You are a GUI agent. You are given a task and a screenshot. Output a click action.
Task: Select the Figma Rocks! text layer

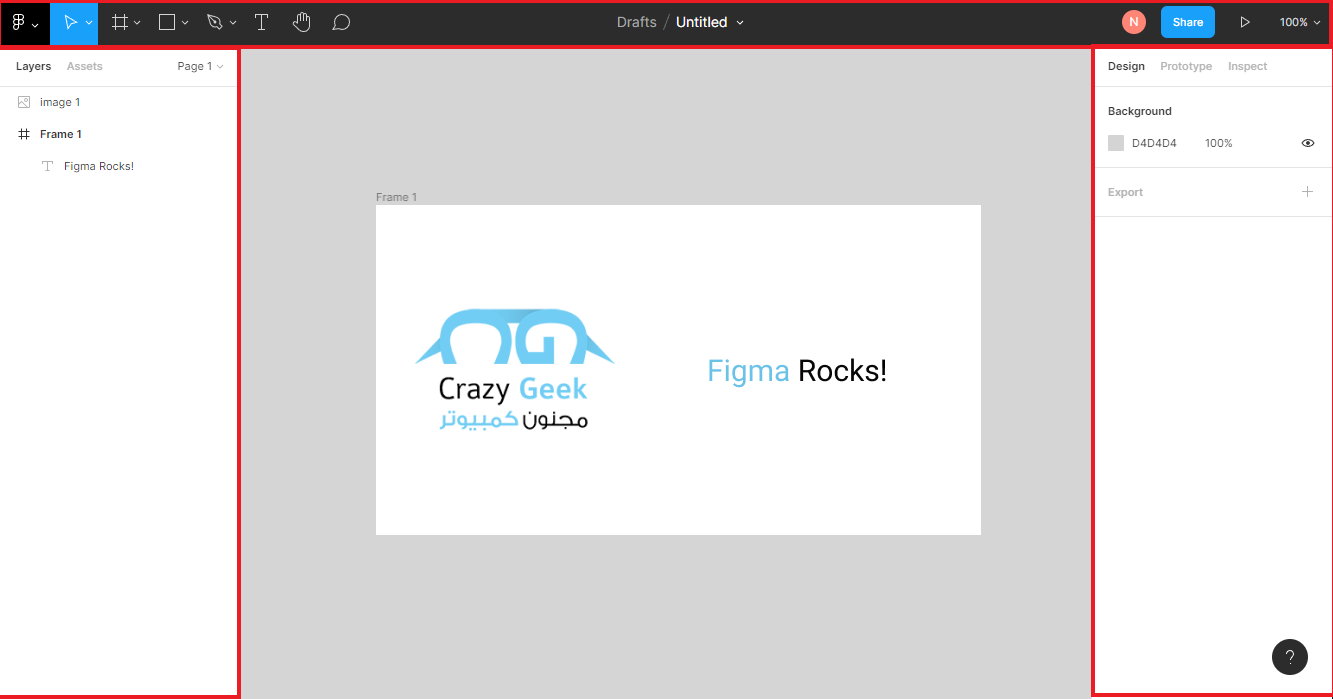(x=100, y=166)
